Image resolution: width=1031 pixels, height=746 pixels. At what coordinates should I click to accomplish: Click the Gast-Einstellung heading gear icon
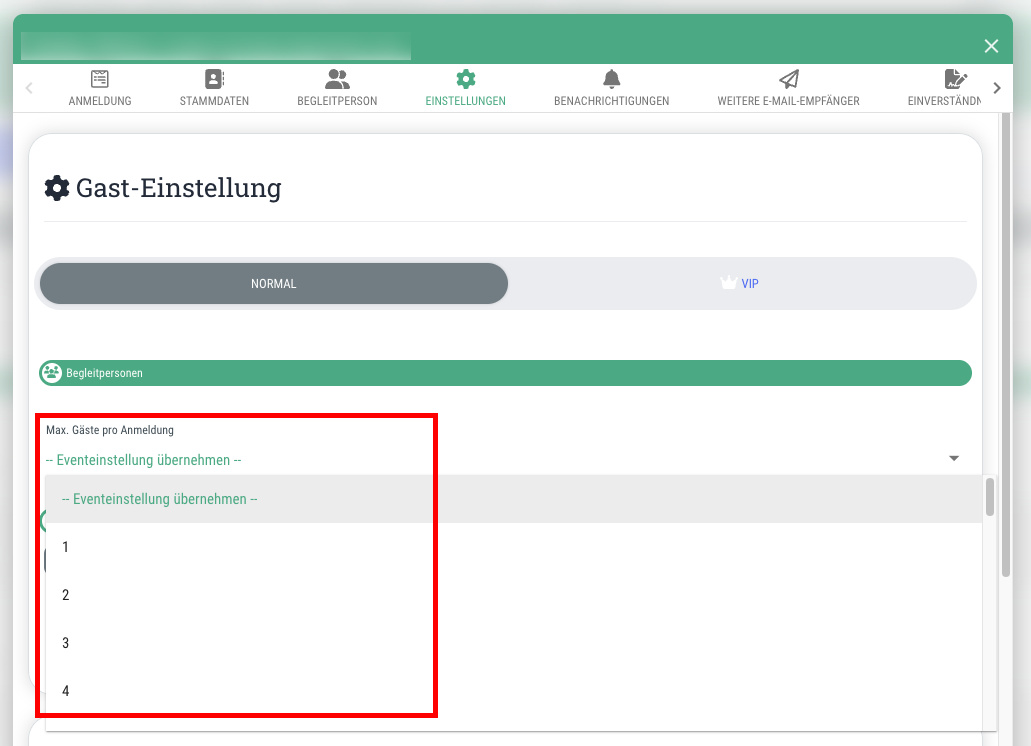coord(57,188)
